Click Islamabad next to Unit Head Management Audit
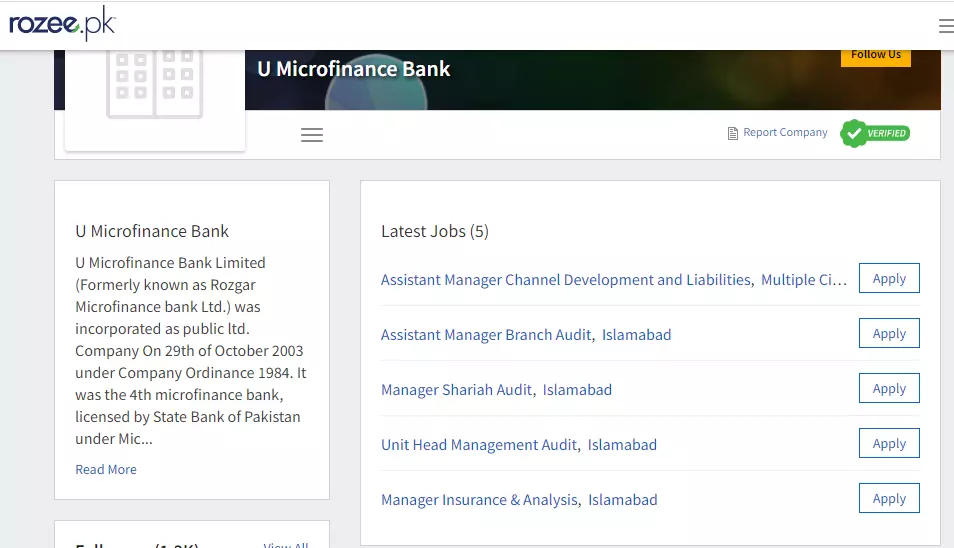Image resolution: width=954 pixels, height=548 pixels. pyautogui.click(x=622, y=445)
